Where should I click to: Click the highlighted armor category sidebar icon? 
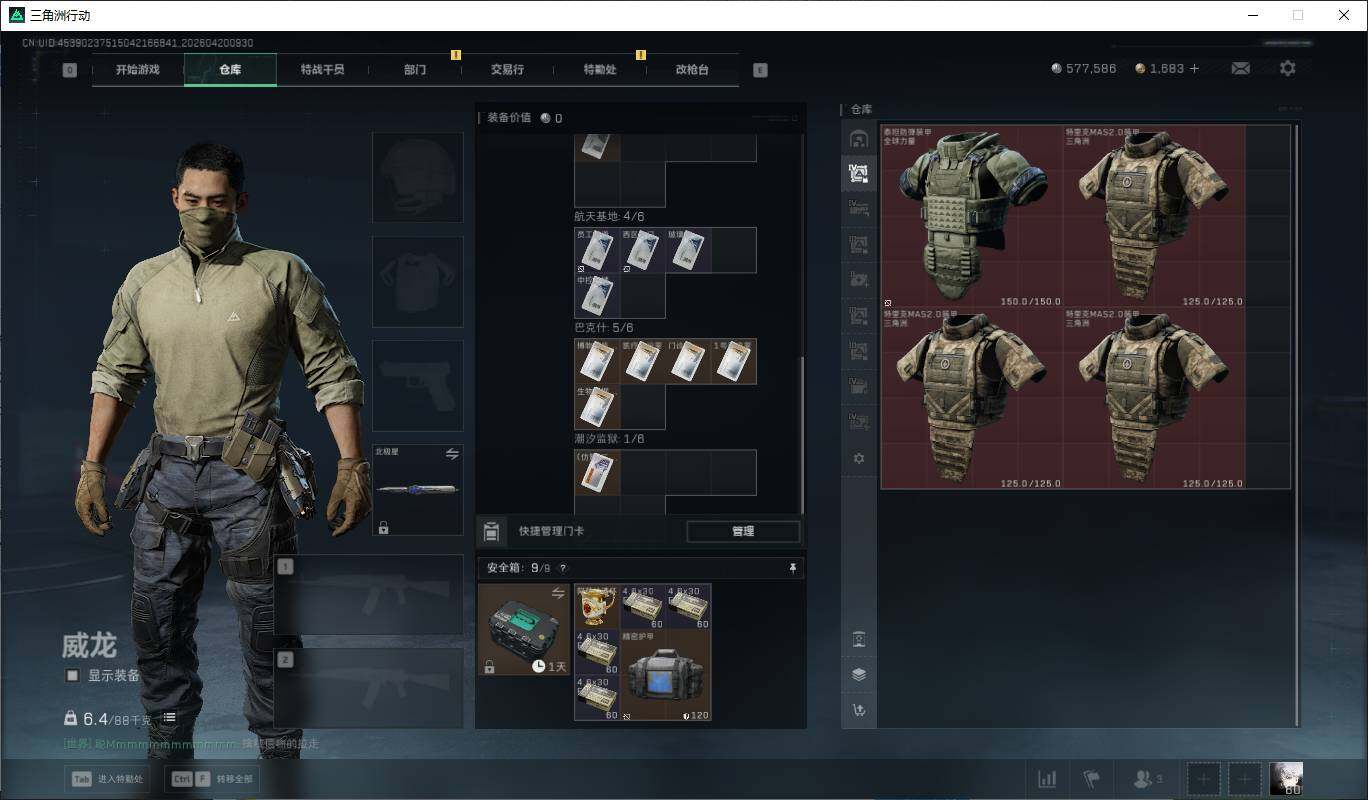point(858,173)
